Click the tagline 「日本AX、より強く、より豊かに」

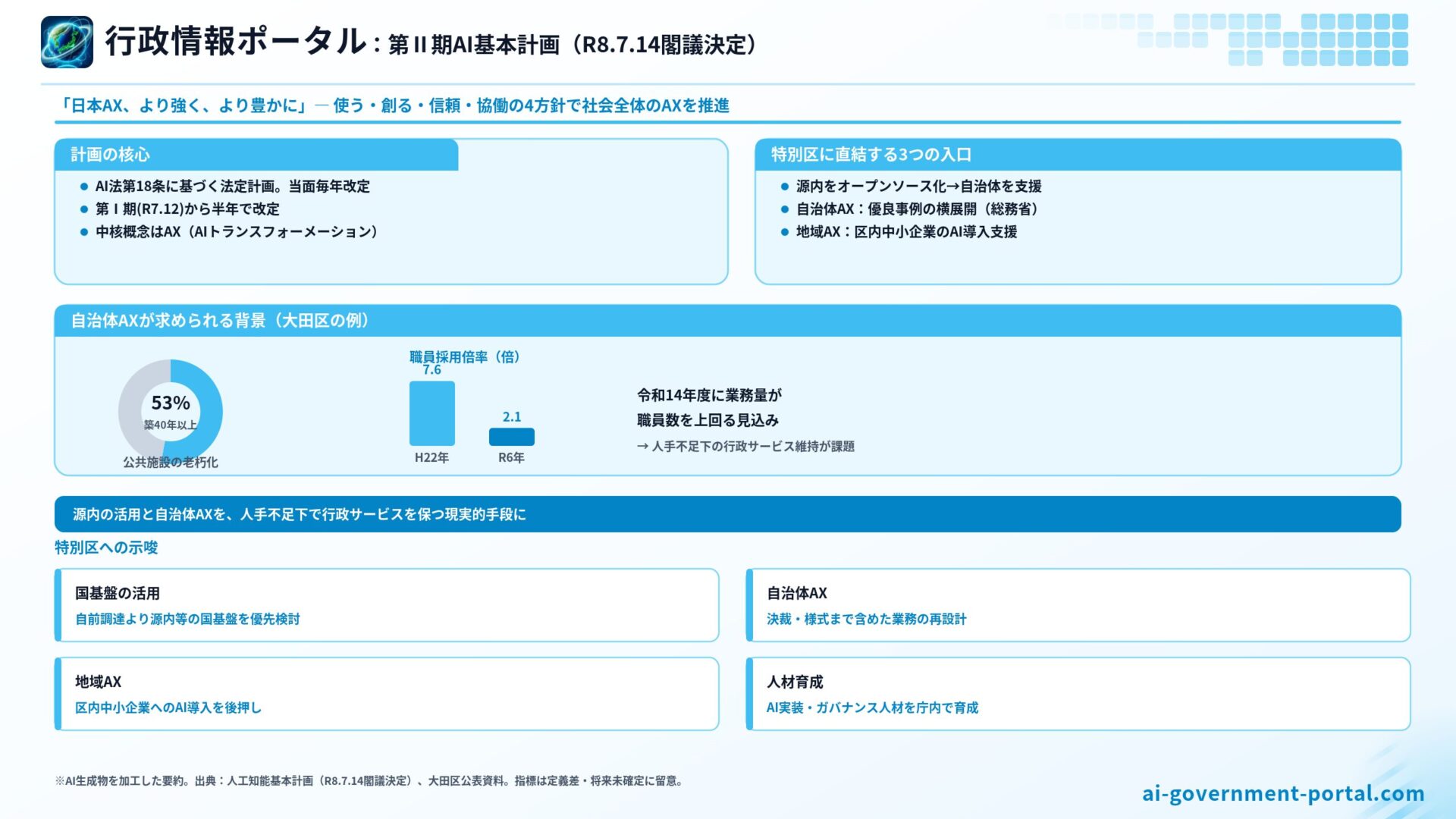[x=183, y=105]
